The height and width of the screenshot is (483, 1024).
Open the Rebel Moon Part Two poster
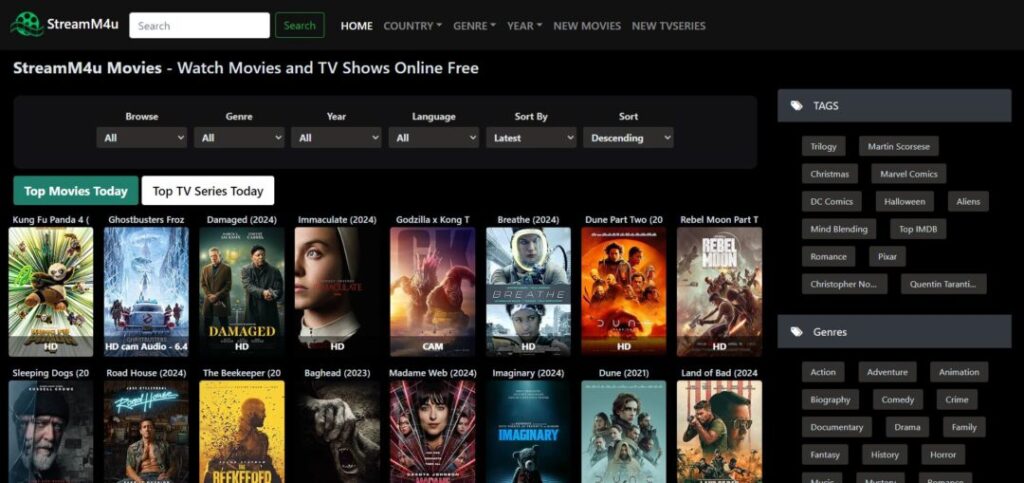[x=719, y=291]
